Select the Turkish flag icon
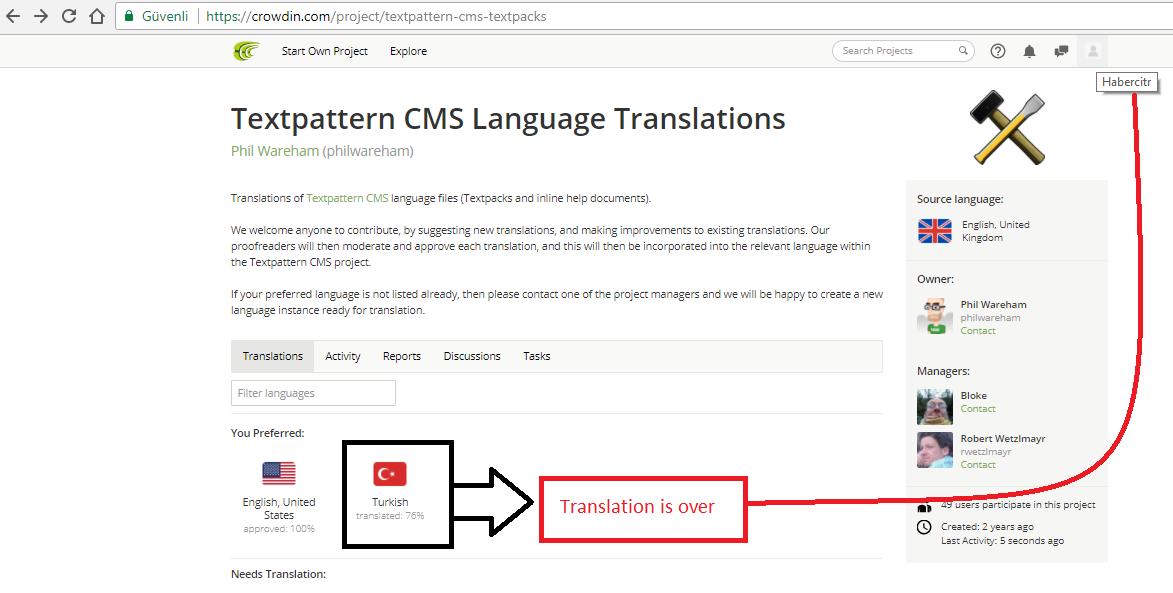Image resolution: width=1173 pixels, height=593 pixels. 390,473
